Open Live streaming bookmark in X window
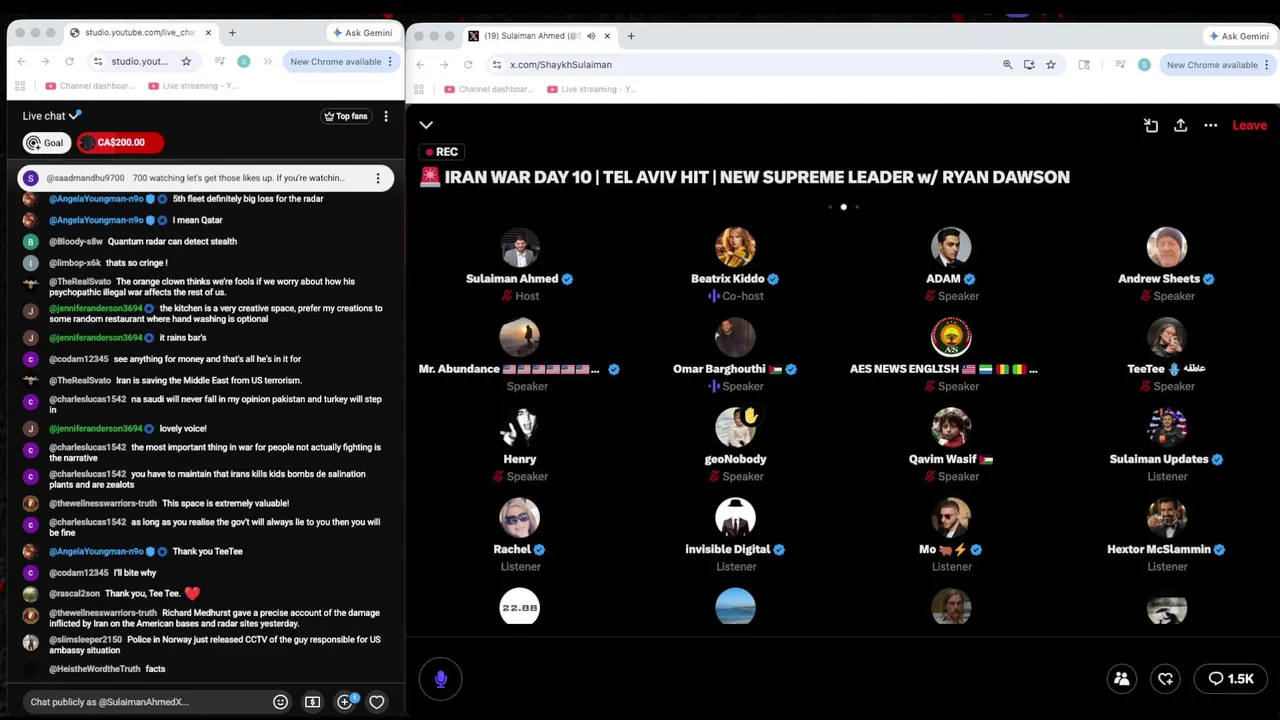Screen dimensions: 1280x720 [593, 89]
